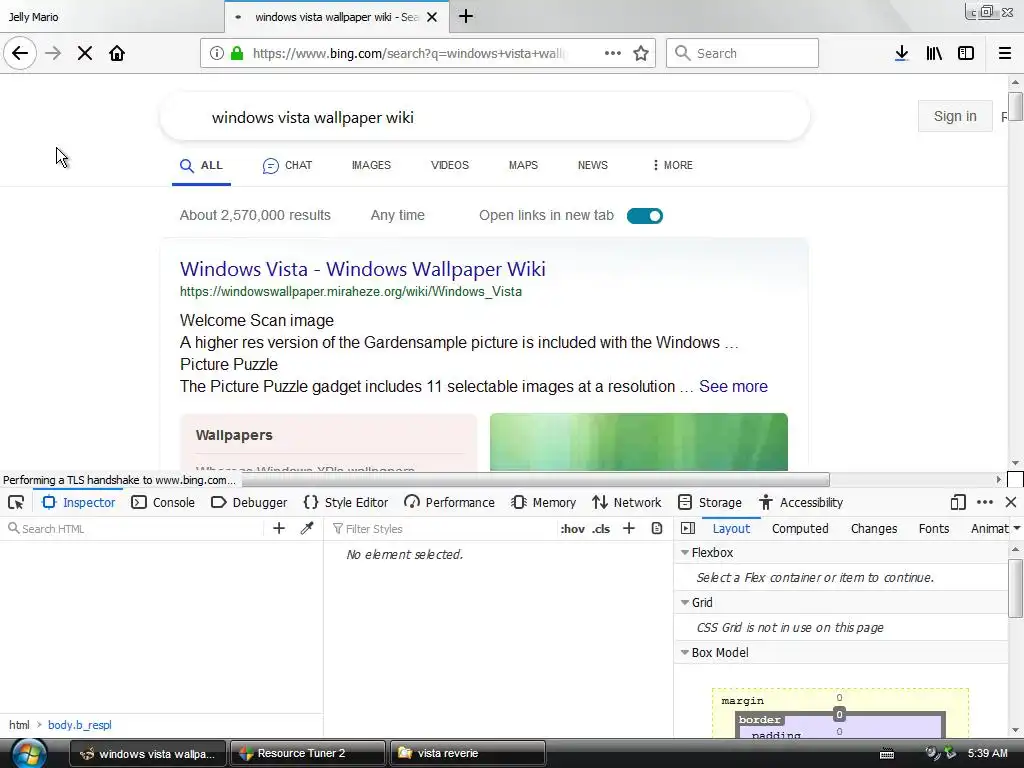Open the Storage tab
Screen dimensions: 1024x768
tap(710, 502)
